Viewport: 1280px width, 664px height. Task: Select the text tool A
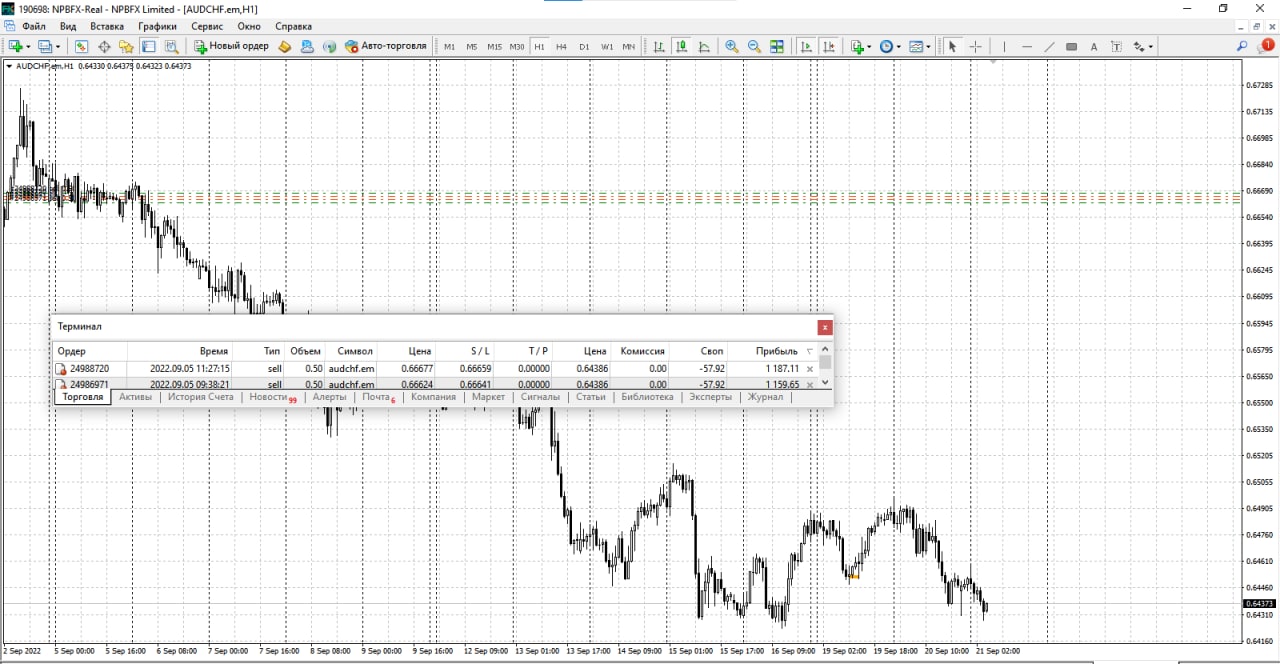point(1094,46)
